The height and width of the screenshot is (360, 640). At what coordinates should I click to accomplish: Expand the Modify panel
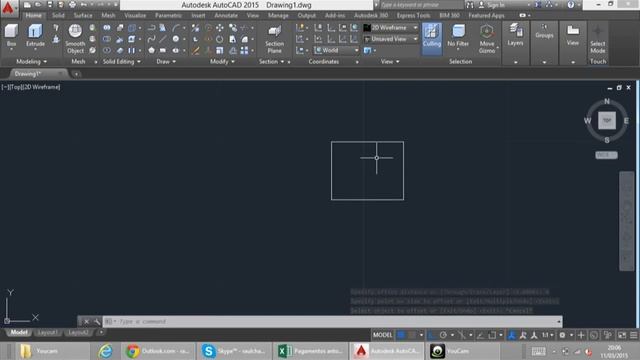pyautogui.click(x=222, y=62)
